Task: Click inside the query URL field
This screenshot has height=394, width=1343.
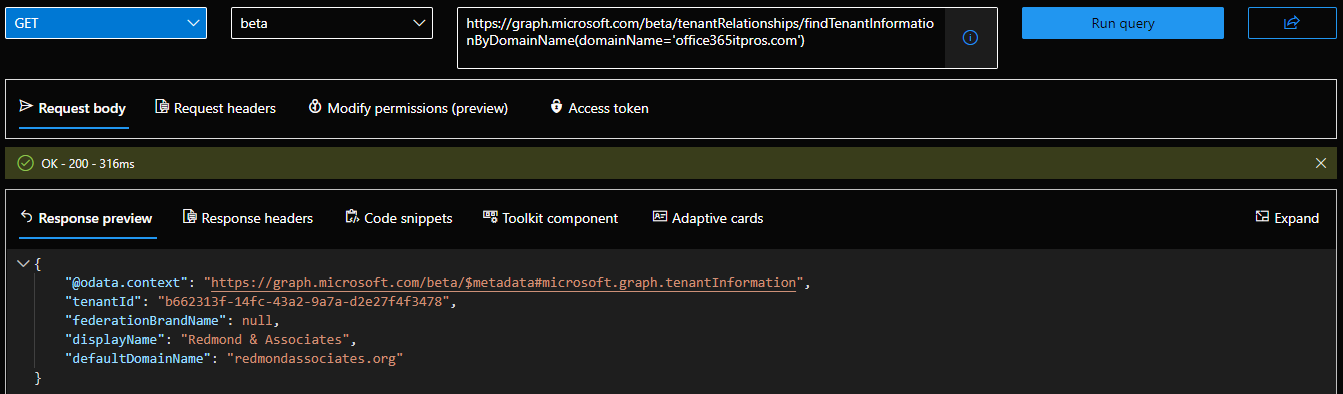Action: click(701, 38)
